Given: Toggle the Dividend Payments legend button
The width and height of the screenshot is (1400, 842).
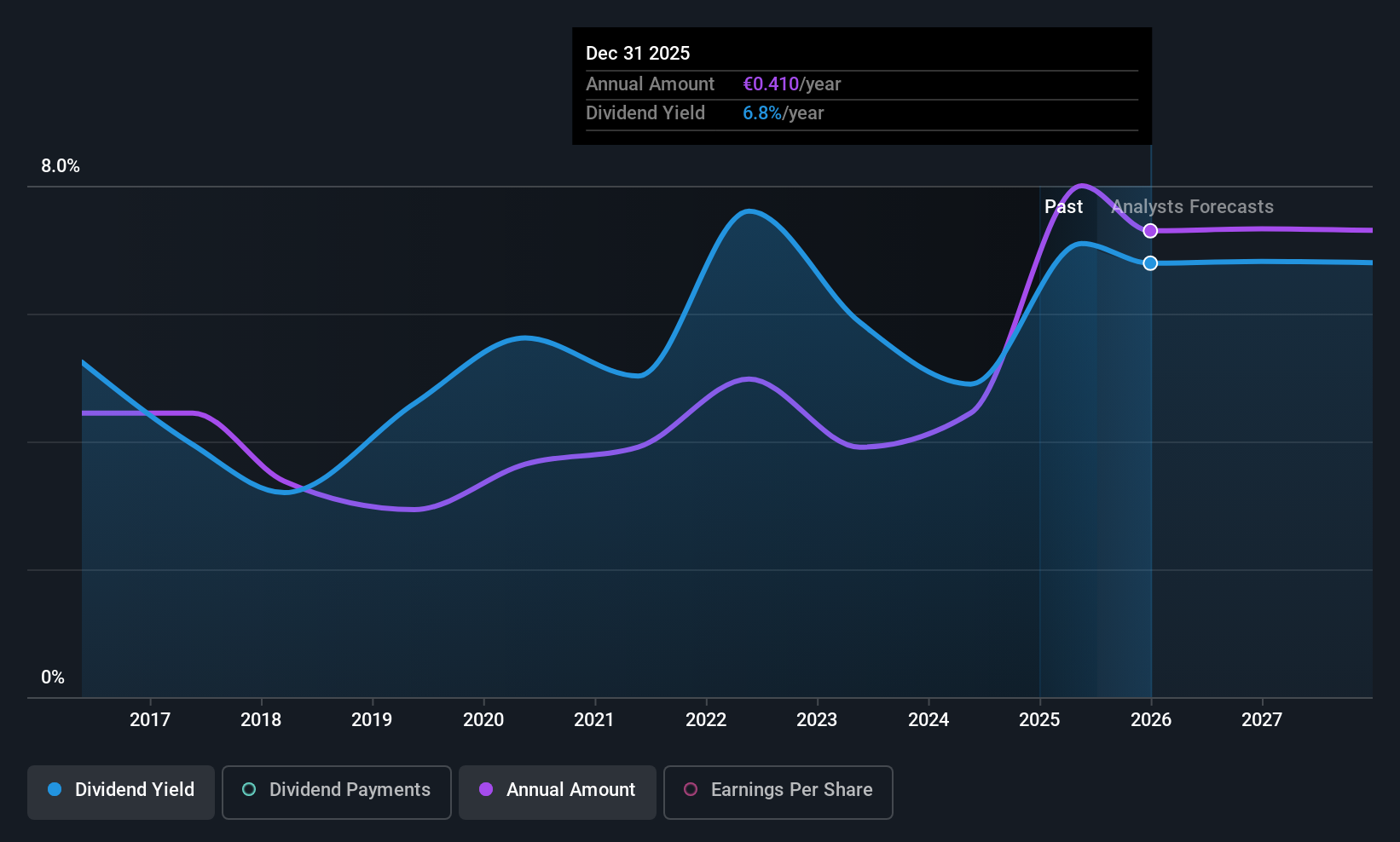Looking at the screenshot, I should pos(337,793).
